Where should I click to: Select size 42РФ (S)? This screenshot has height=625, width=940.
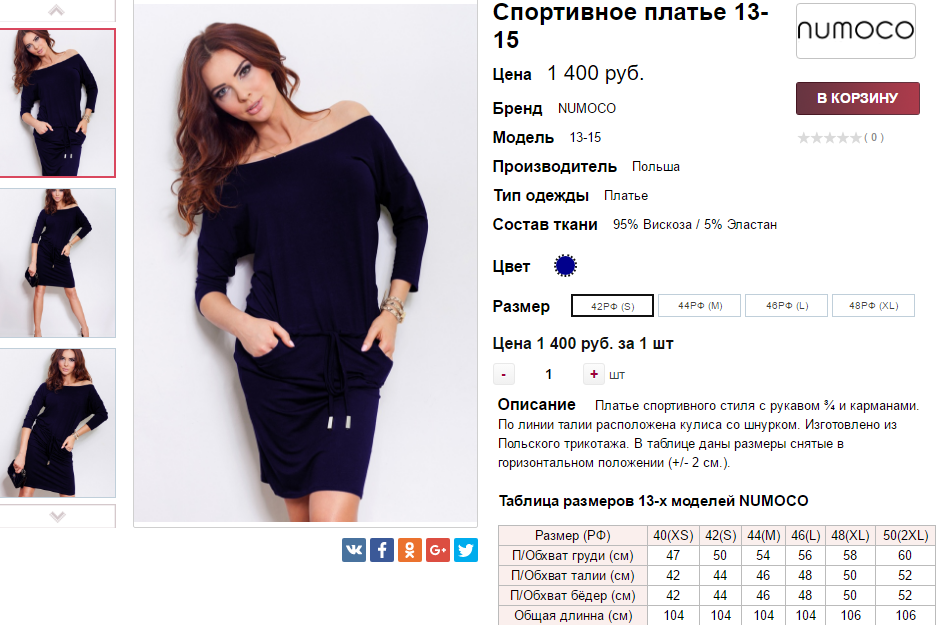[x=612, y=306]
